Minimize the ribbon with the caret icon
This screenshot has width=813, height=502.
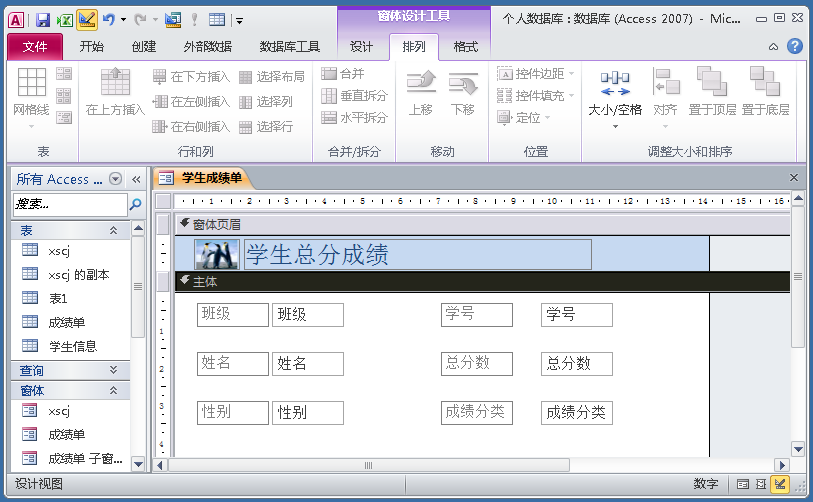(x=773, y=47)
